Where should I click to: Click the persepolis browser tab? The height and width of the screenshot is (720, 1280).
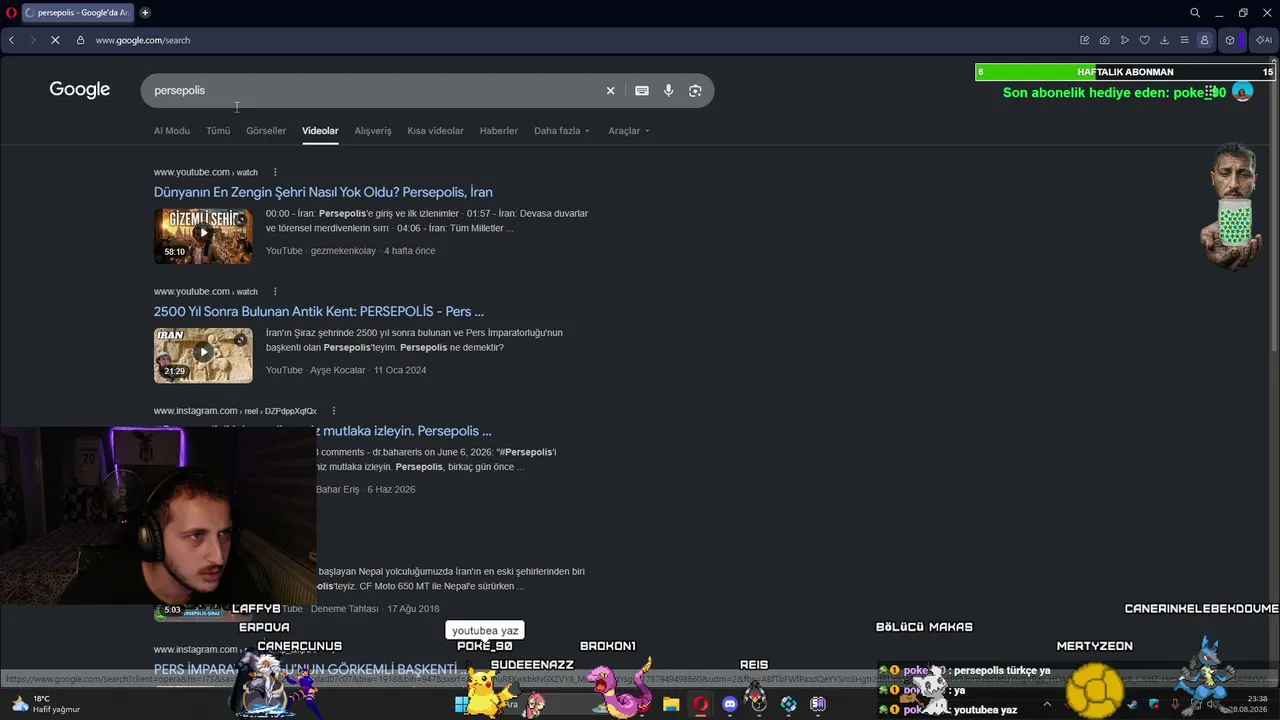coord(76,13)
